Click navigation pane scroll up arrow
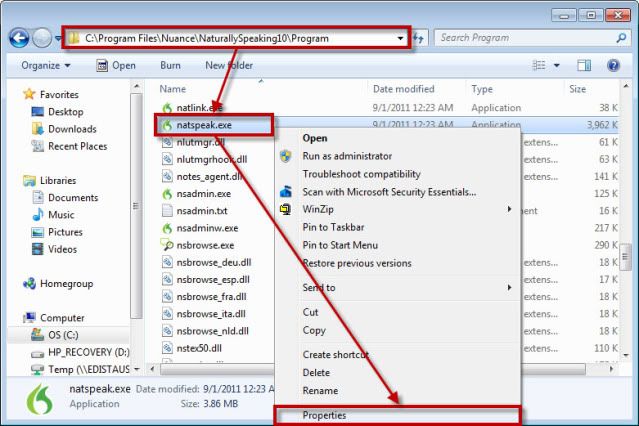Viewport: 639px width, 426px height. (137, 86)
